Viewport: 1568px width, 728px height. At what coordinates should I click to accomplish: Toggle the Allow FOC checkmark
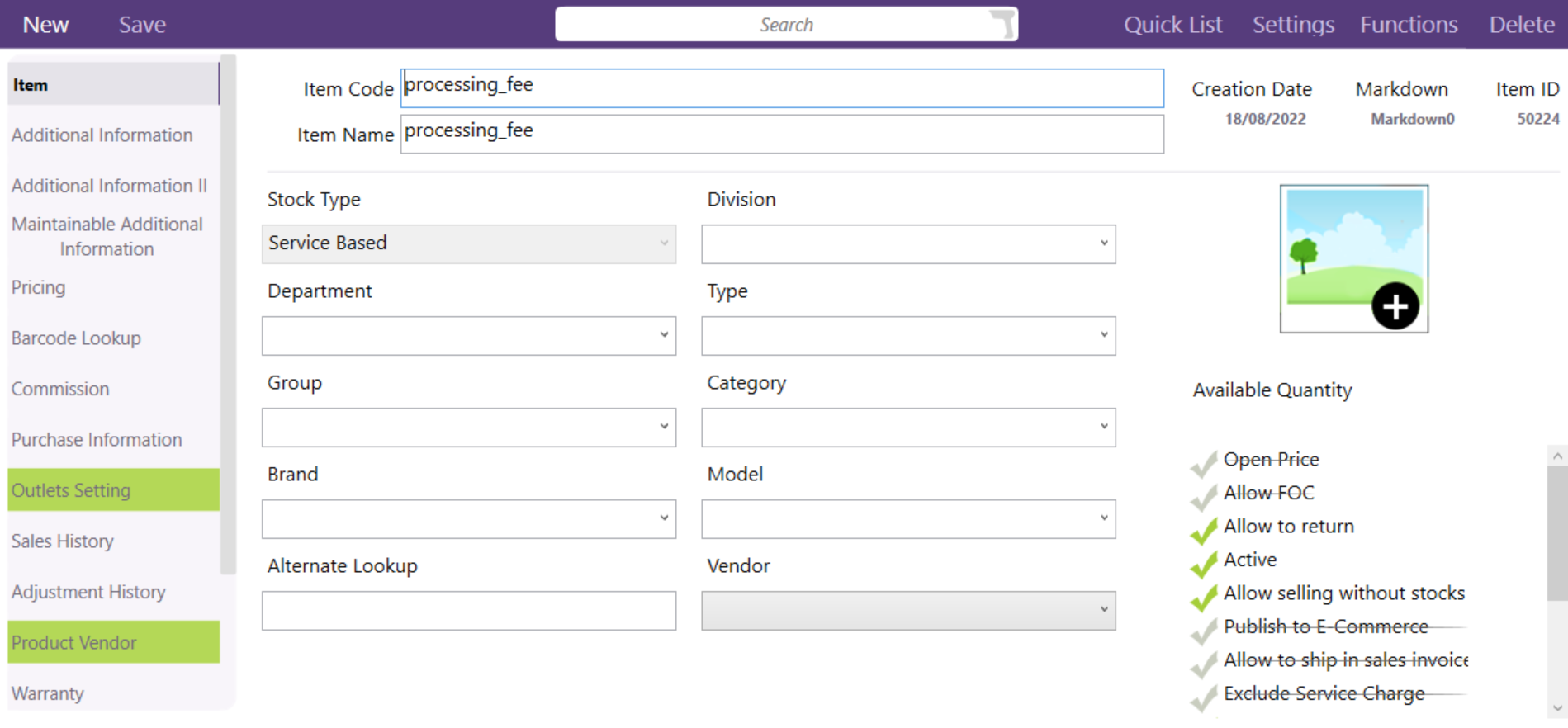tap(1204, 495)
